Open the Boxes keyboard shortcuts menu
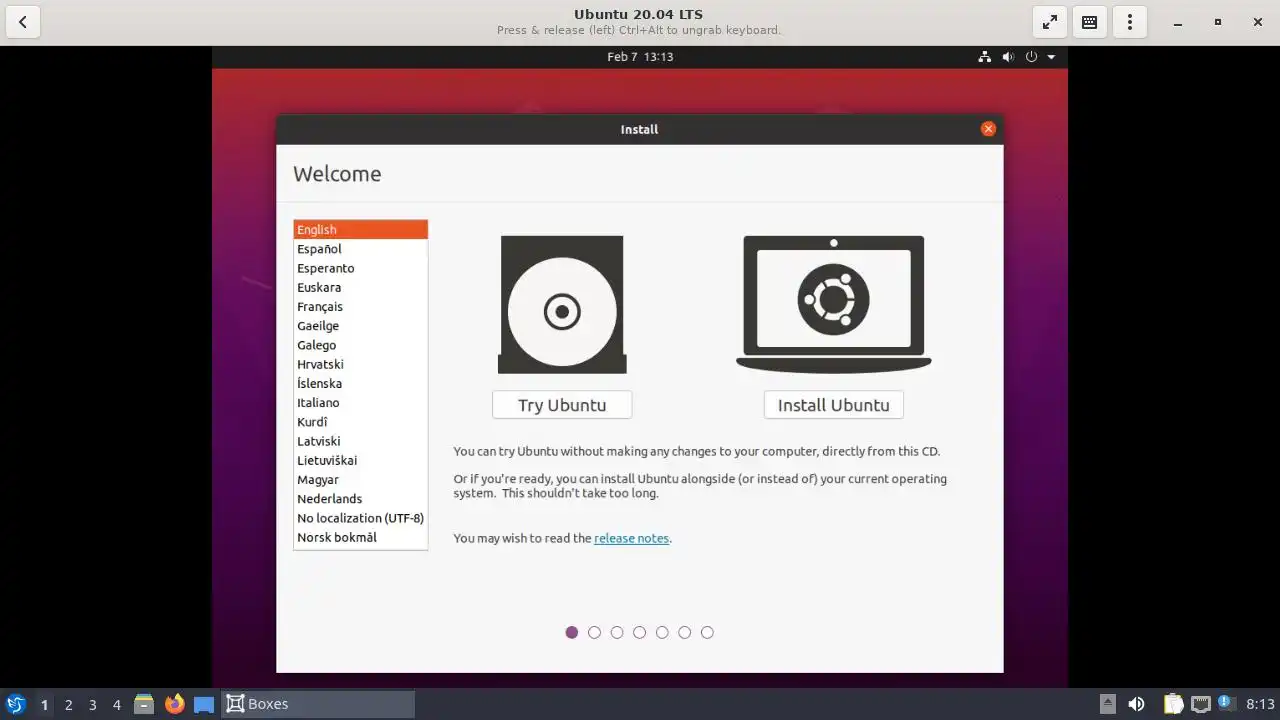 (1090, 22)
